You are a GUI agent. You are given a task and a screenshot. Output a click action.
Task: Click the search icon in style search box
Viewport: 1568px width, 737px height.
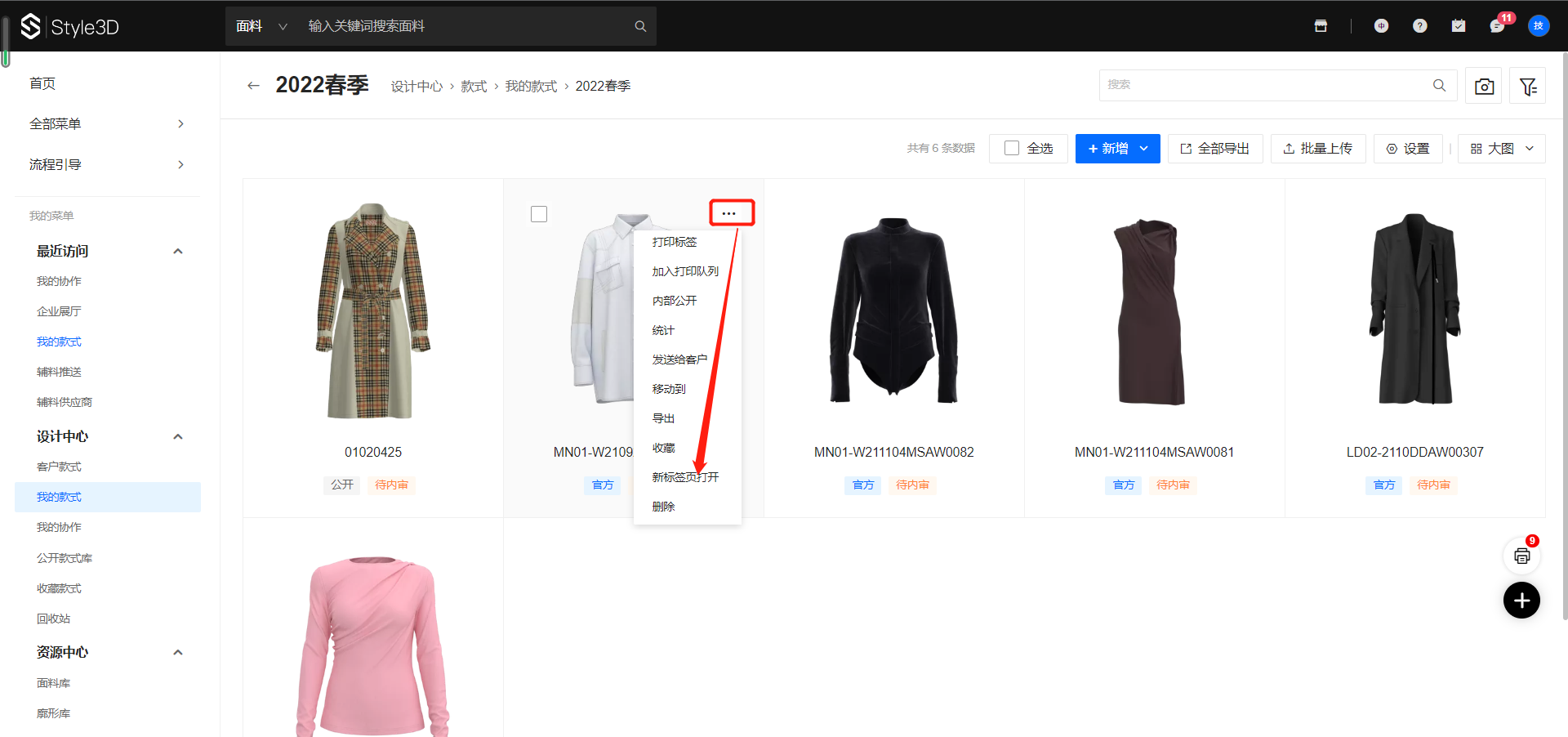click(1439, 85)
